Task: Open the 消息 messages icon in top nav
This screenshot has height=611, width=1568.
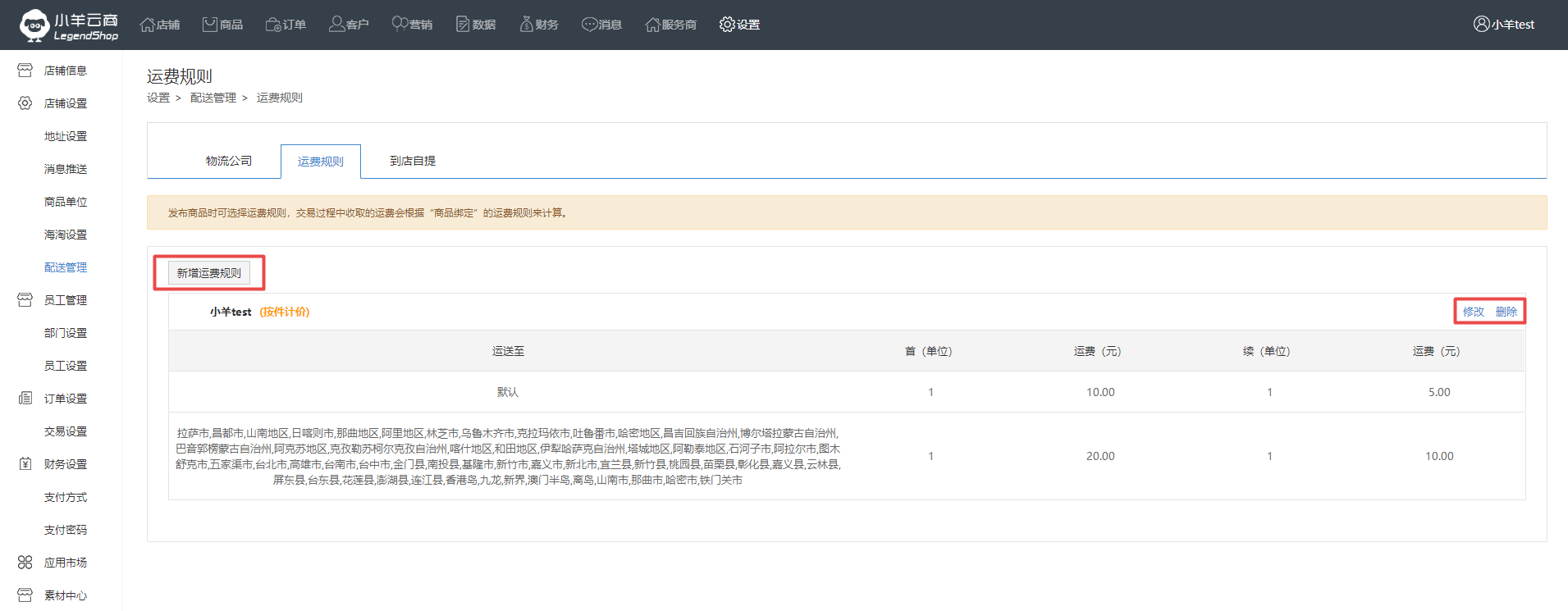Action: point(589,25)
